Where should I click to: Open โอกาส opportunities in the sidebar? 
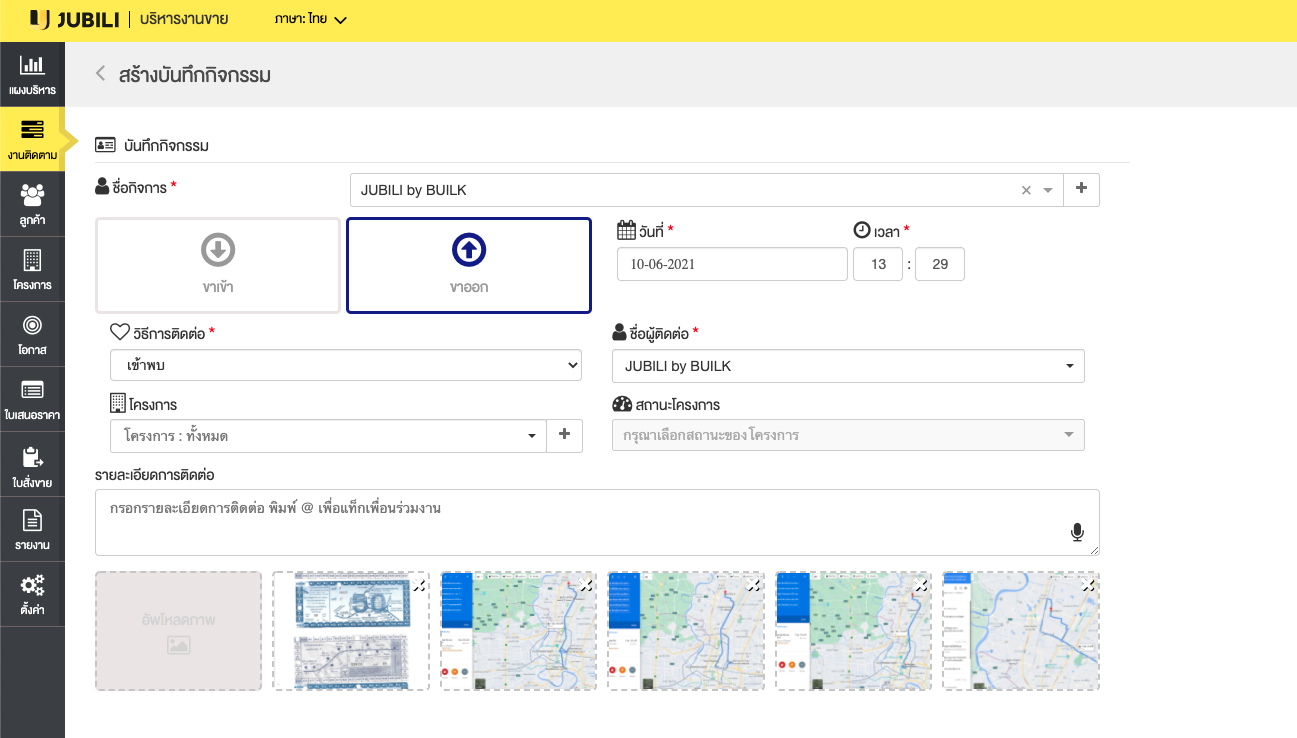32,334
